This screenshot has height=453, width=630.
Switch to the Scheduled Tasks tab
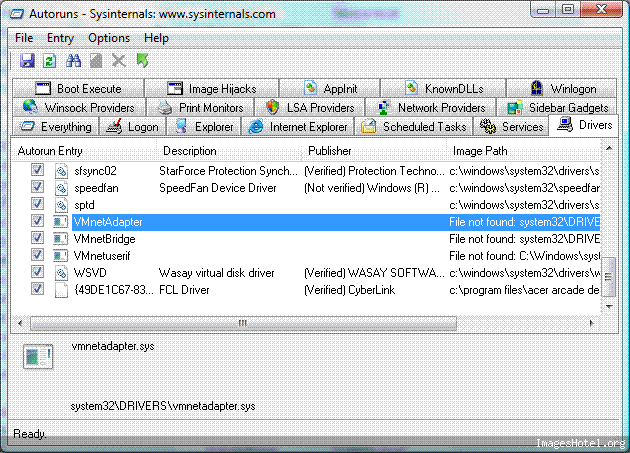pos(413,127)
